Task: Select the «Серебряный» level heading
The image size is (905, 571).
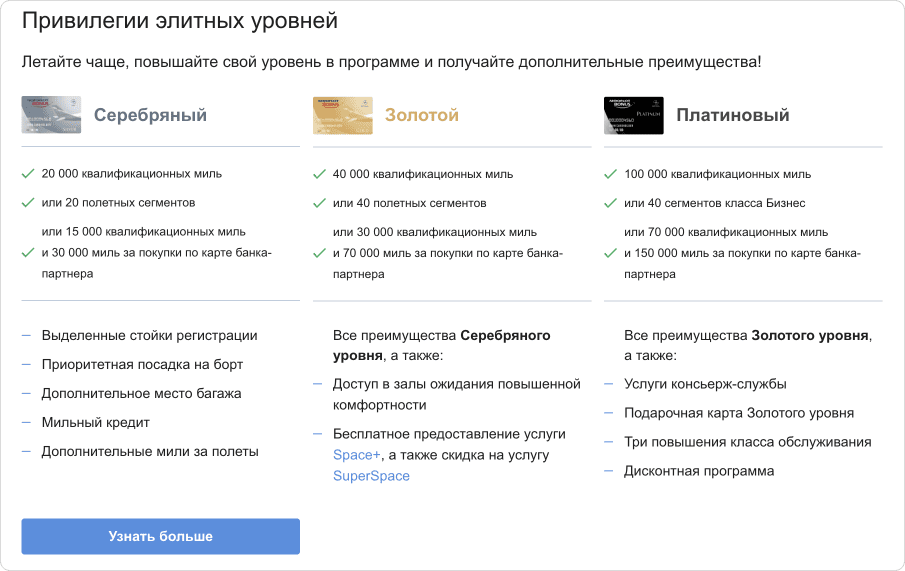Action: coord(150,115)
